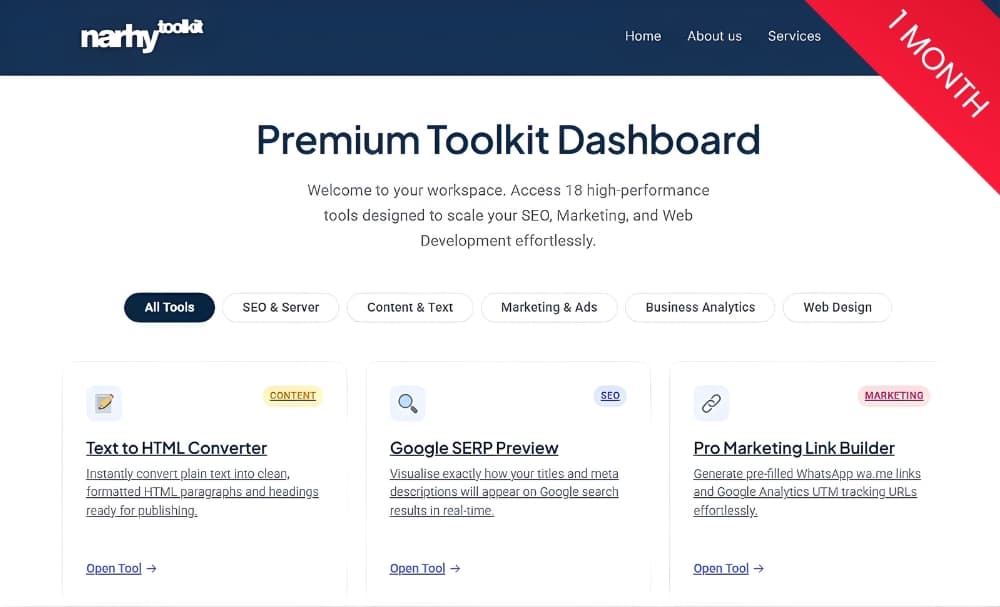Click the Text to HTML Converter description
The height and width of the screenshot is (607, 1000).
pos(202,492)
